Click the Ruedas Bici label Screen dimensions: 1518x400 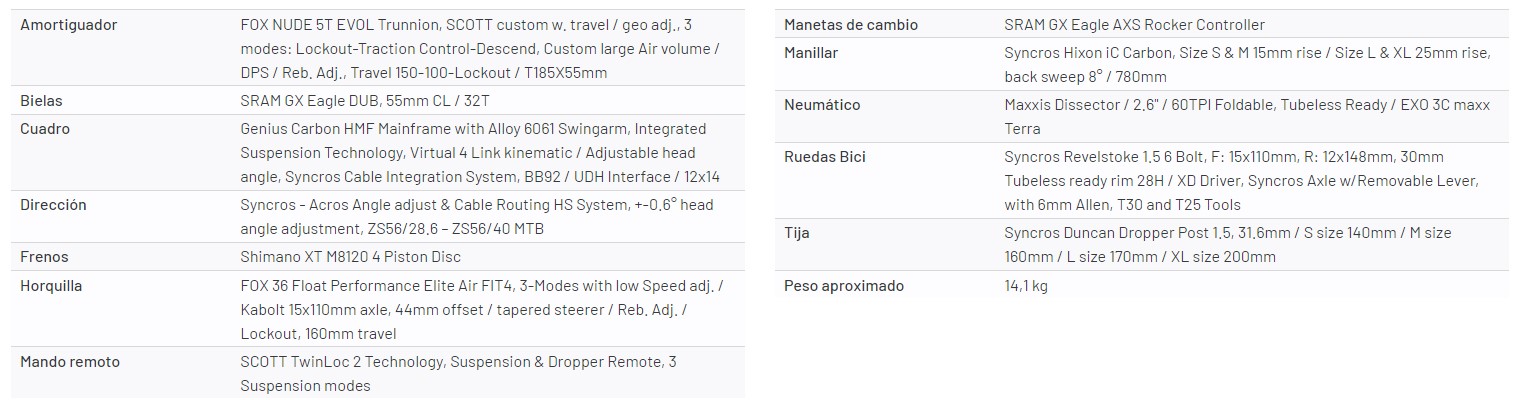825,157
